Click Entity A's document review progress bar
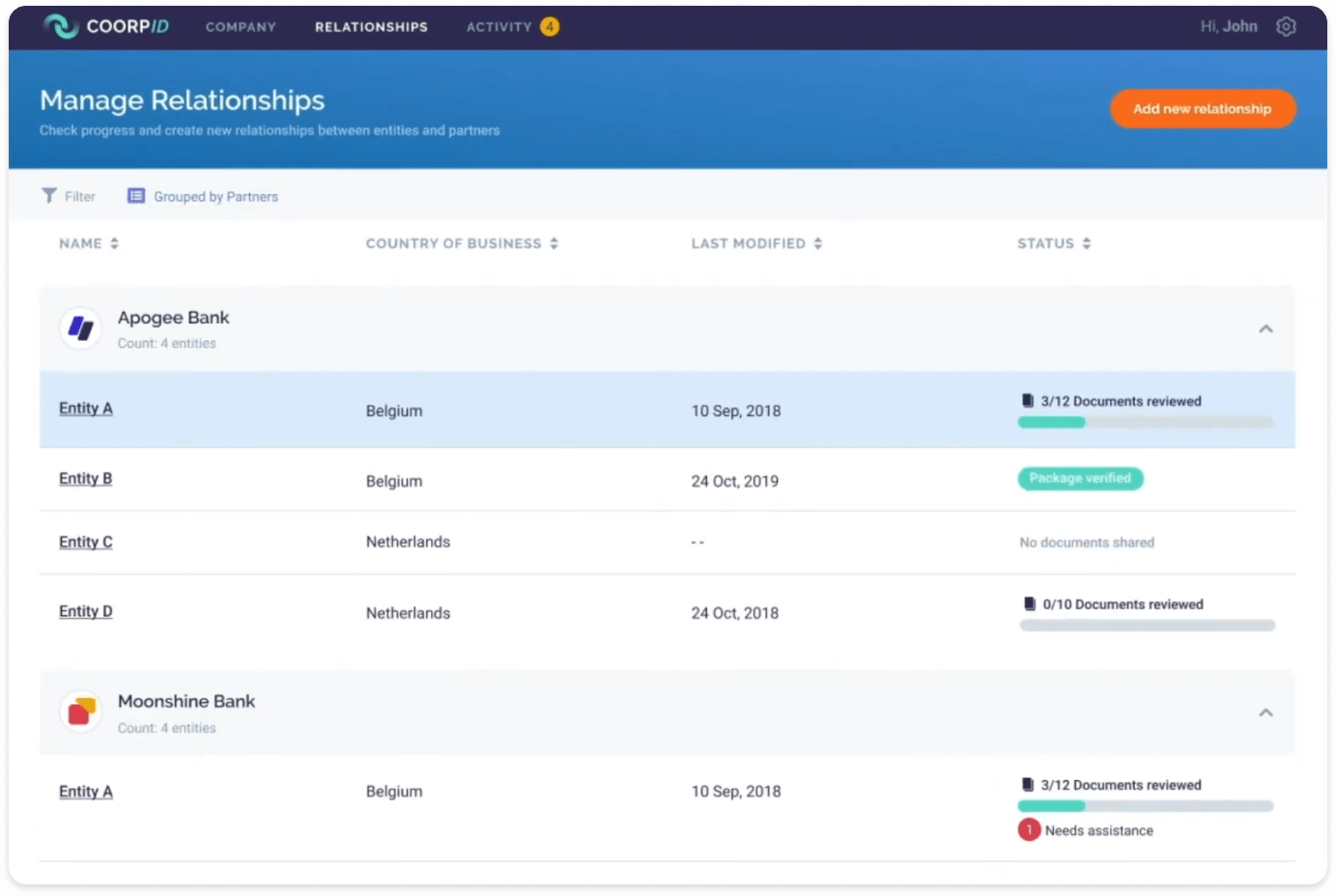This screenshot has height=896, width=1336. [x=1146, y=421]
